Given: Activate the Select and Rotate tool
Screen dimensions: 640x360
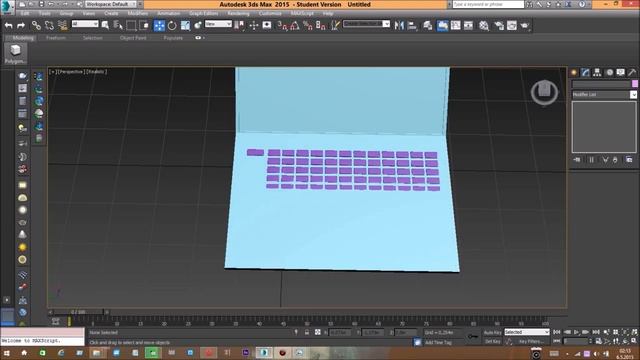Looking at the screenshot, I should pos(172,25).
